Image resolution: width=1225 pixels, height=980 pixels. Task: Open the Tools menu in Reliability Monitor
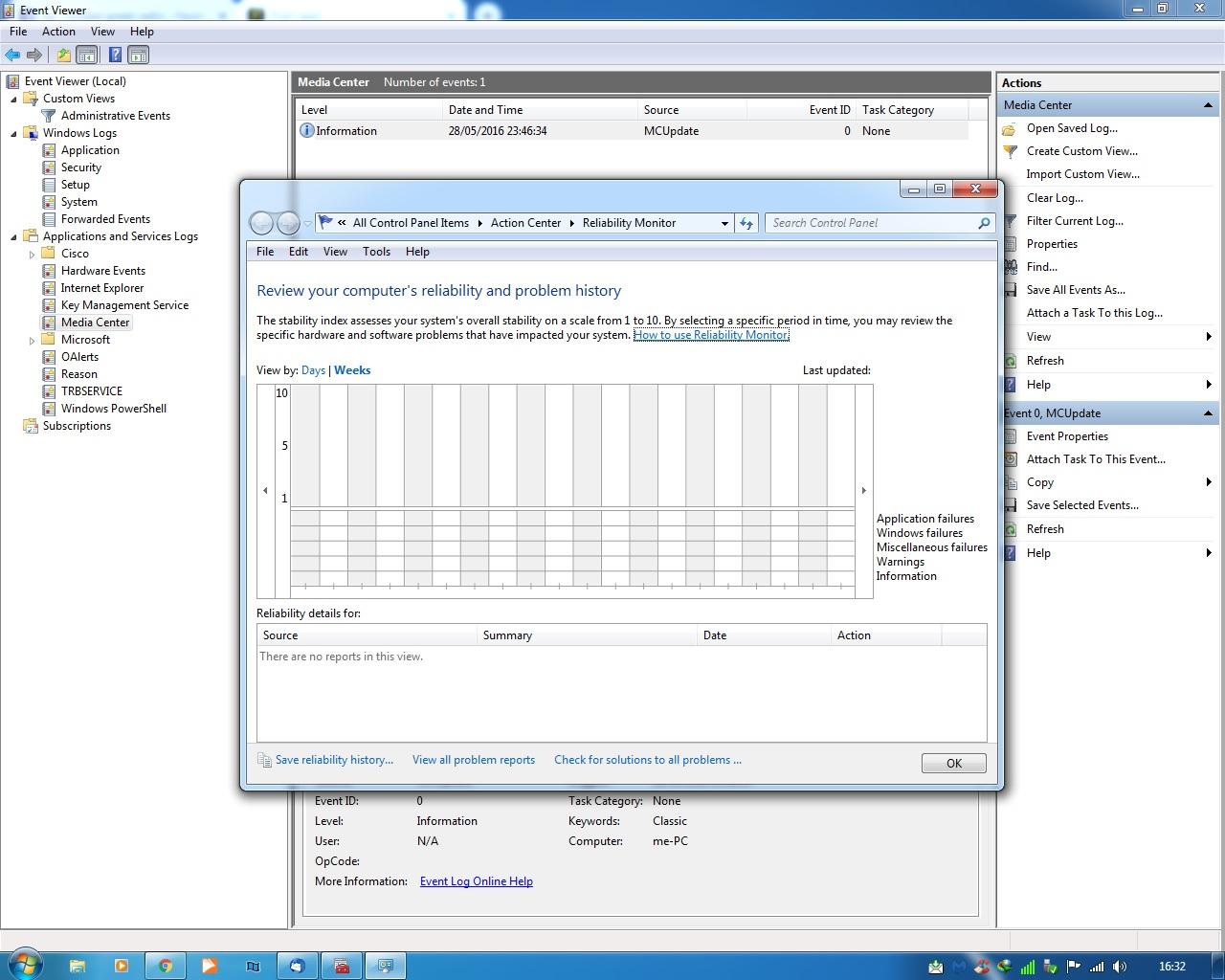point(376,252)
